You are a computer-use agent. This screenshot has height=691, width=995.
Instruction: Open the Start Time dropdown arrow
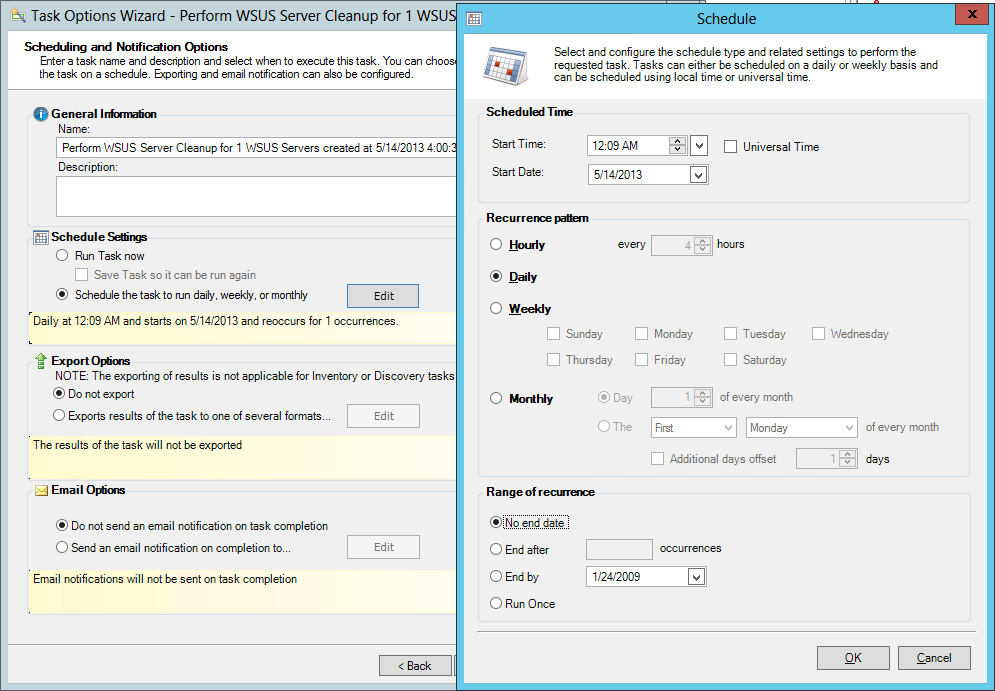point(699,147)
